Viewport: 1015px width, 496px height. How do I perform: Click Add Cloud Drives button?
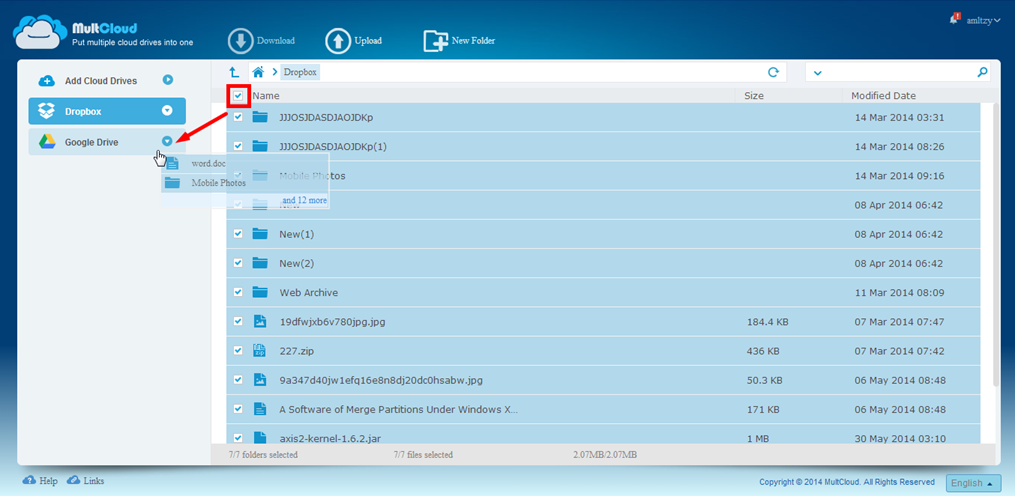click(100, 80)
